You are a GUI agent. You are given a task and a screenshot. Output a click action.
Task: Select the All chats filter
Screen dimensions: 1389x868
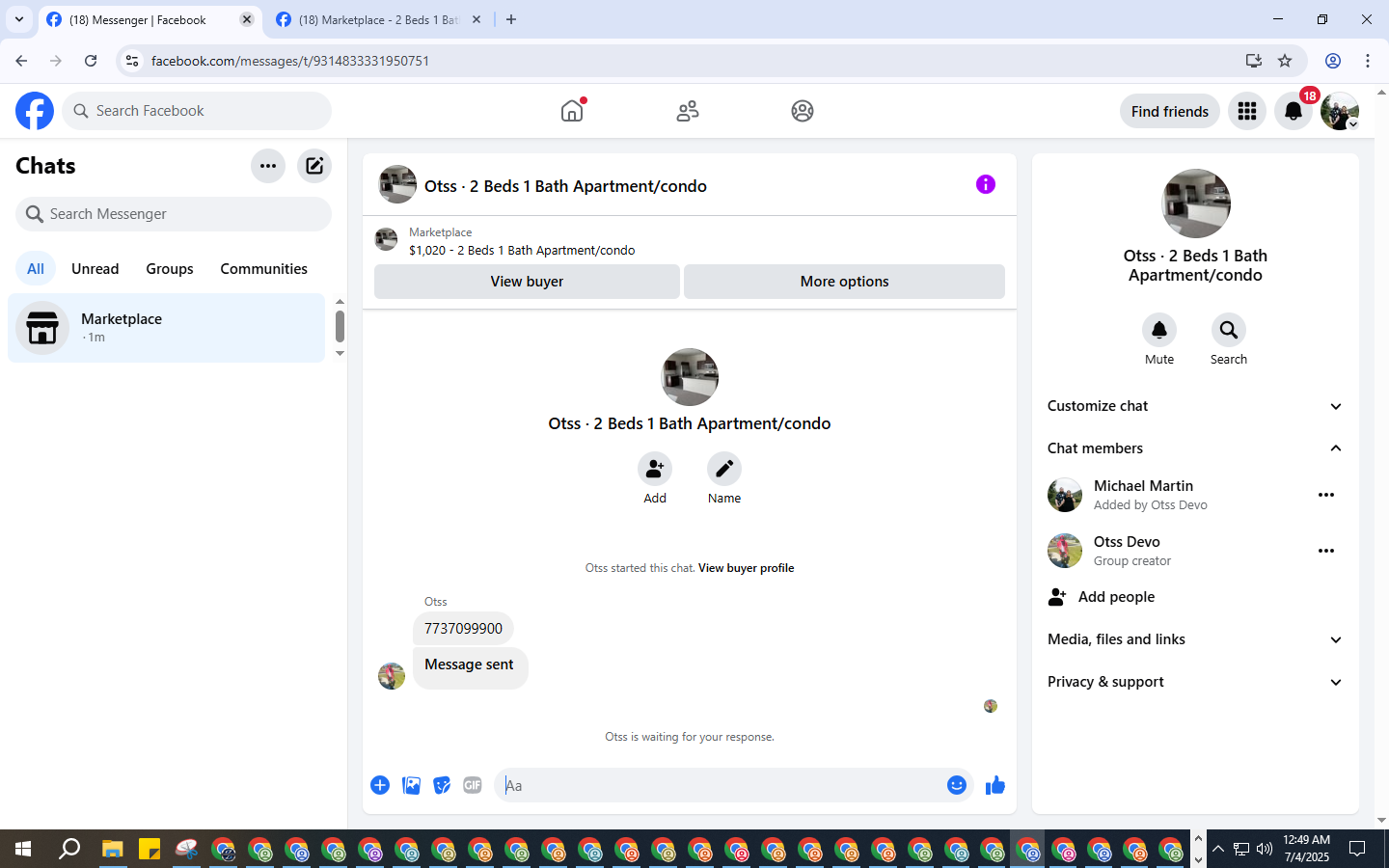[x=36, y=269]
